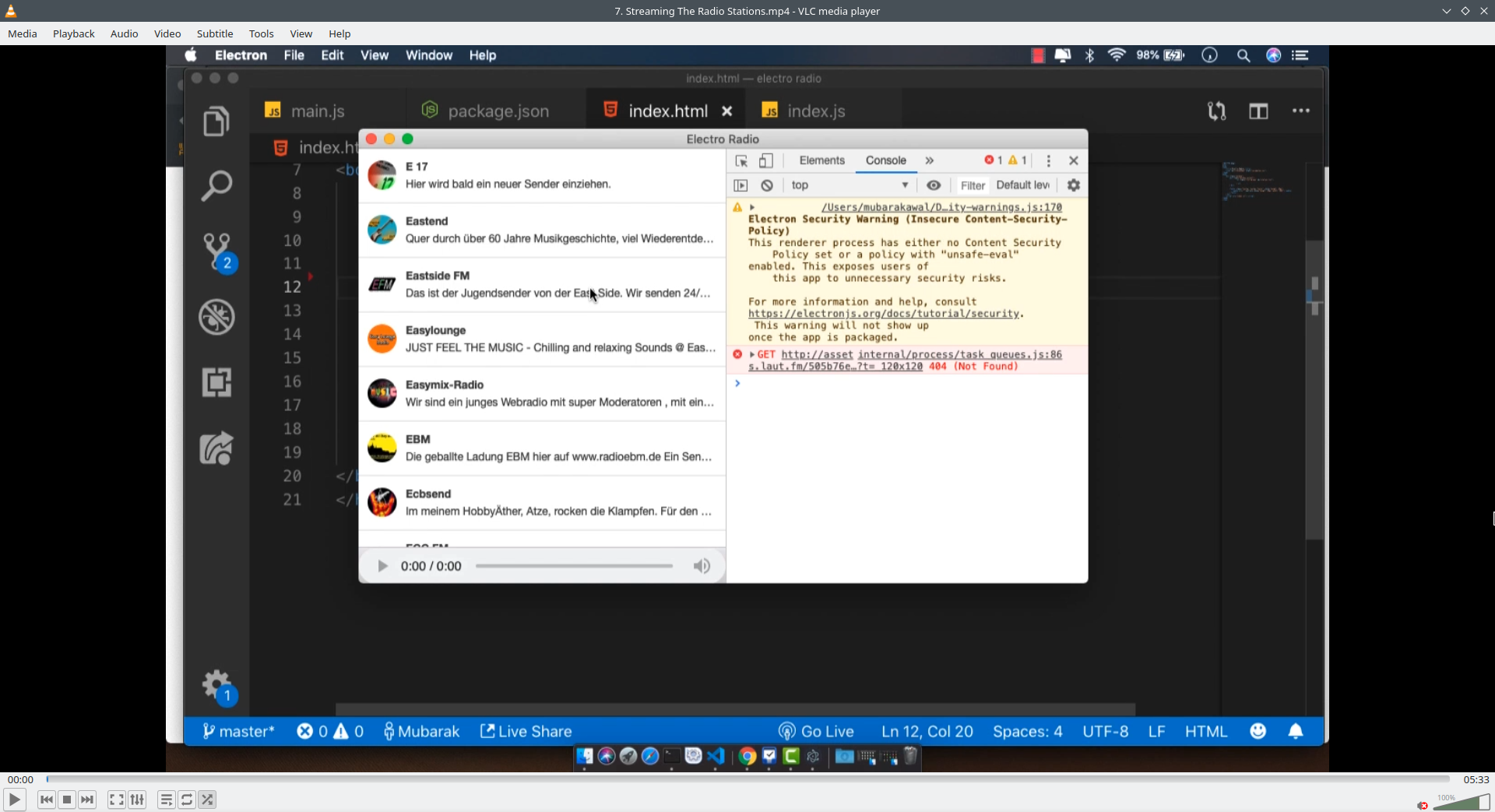Adjust the VLC volume slider
The height and width of the screenshot is (812, 1495).
1462,802
